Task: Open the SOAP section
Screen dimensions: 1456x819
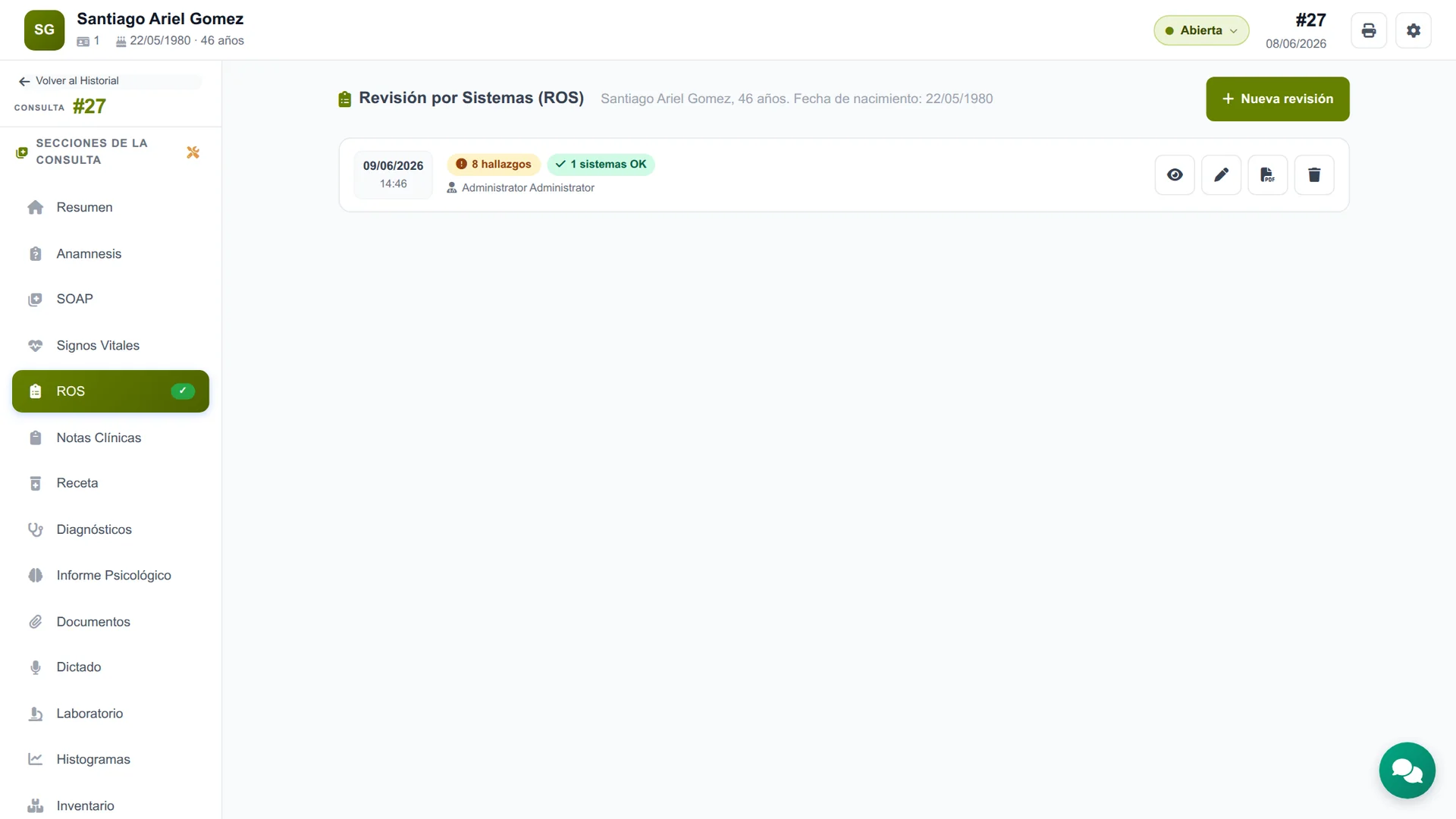Action: pyautogui.click(x=111, y=299)
